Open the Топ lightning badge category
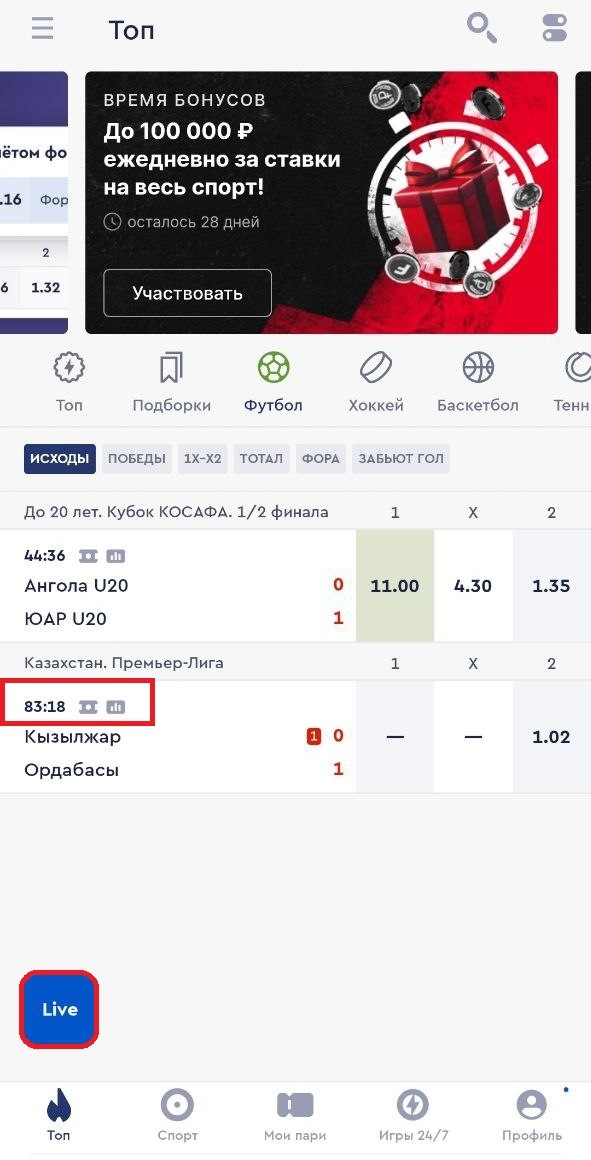 pos(70,367)
